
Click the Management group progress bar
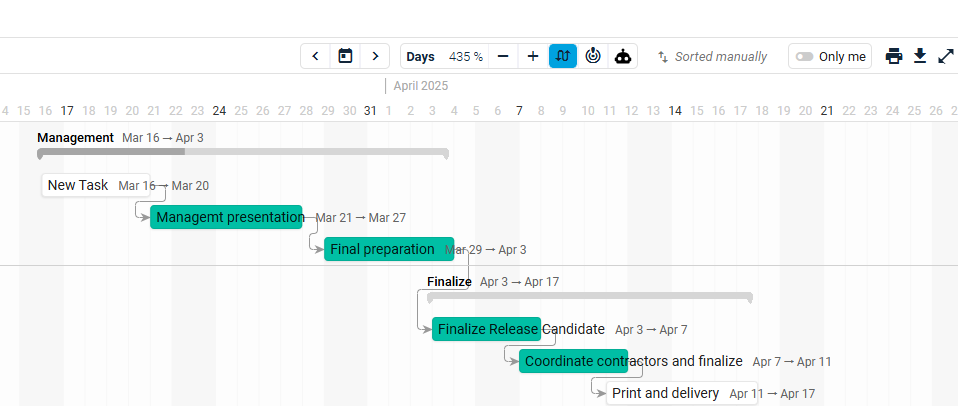click(243, 151)
